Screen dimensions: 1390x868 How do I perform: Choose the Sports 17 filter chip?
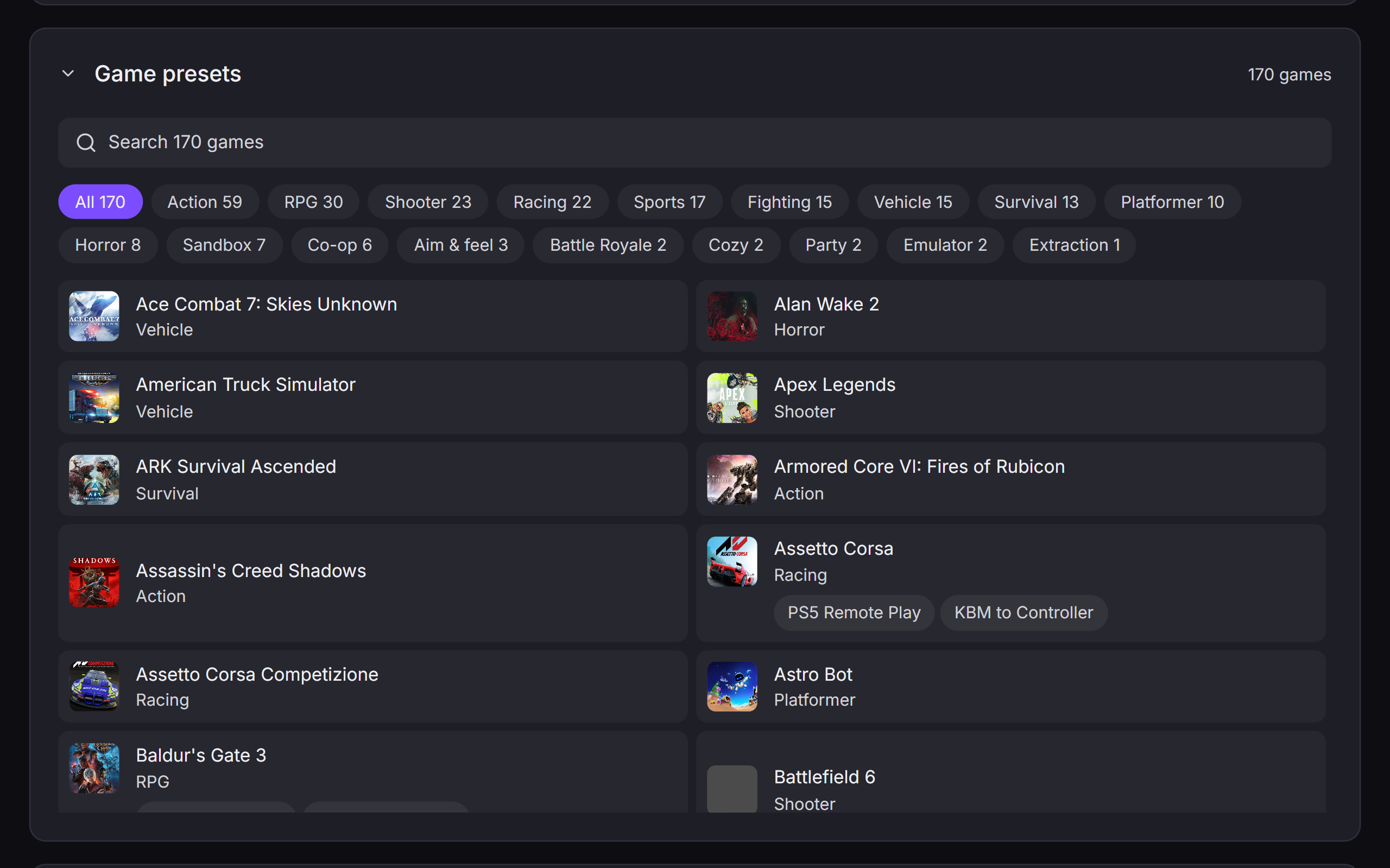669,201
